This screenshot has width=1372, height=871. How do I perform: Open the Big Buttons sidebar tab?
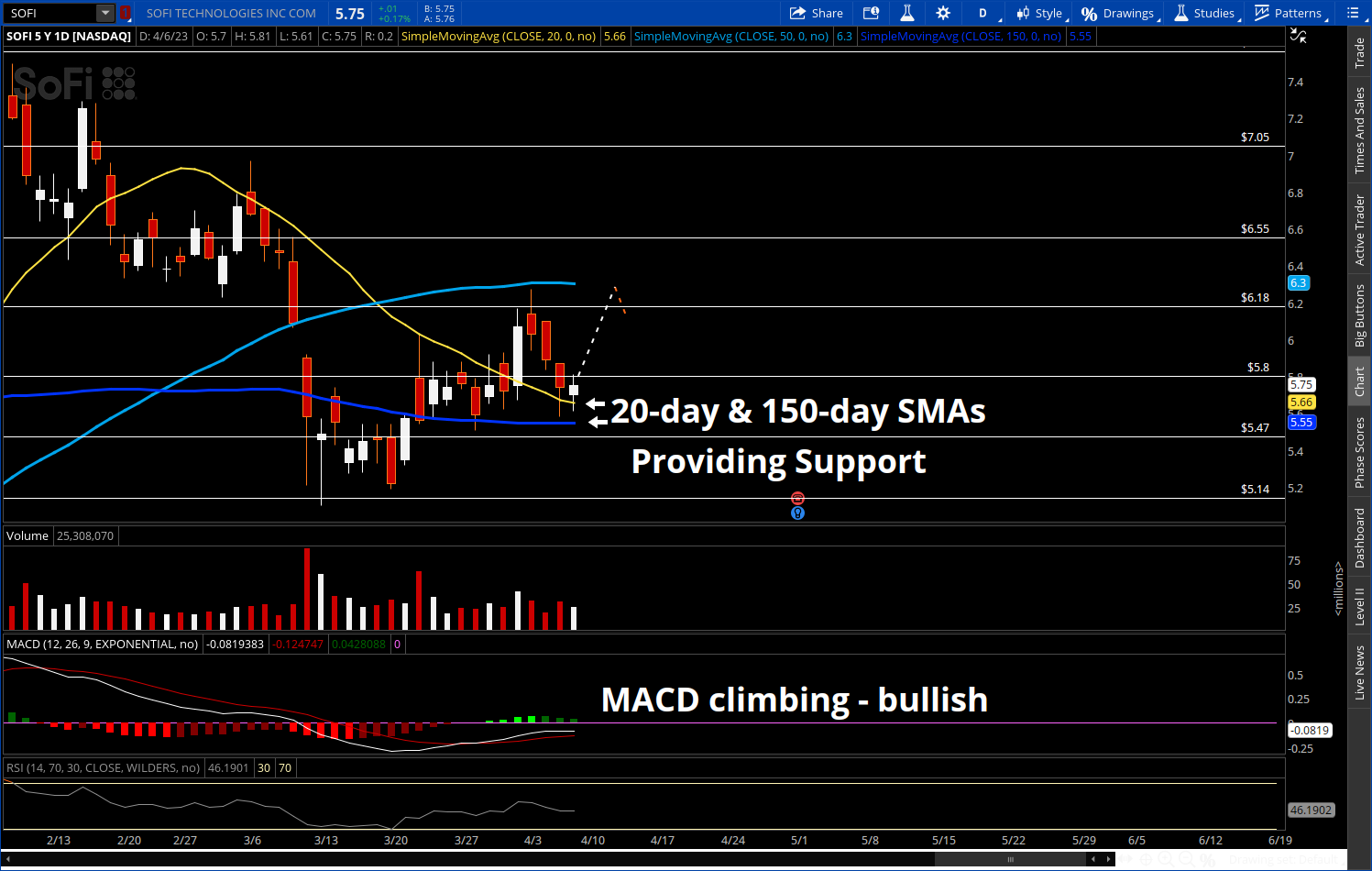(x=1360, y=315)
